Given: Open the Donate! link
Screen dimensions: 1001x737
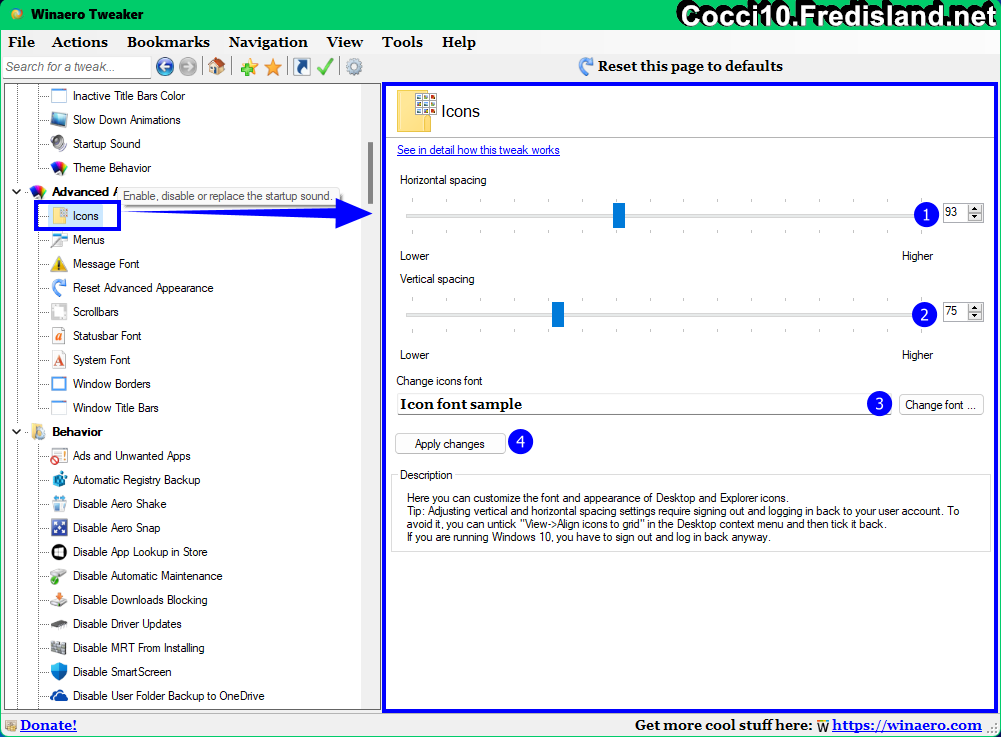Looking at the screenshot, I should coord(48,726).
